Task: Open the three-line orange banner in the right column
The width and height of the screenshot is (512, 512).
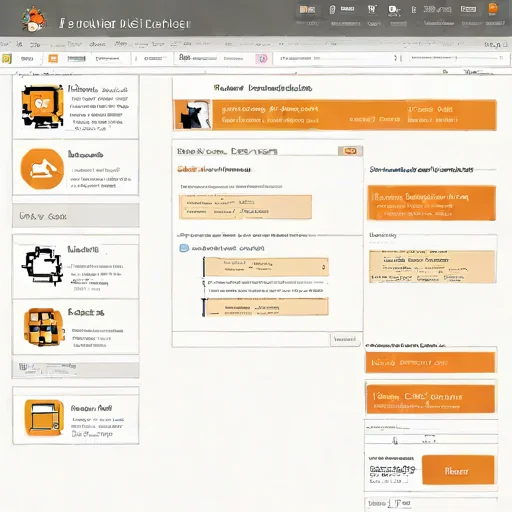Action: [432, 203]
